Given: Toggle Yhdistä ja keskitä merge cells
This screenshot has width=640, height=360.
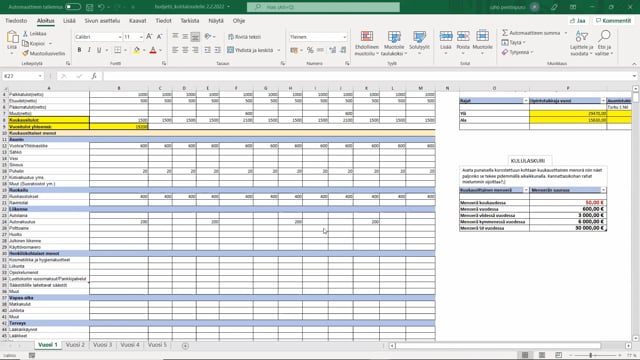Looking at the screenshot, I should 250,50.
